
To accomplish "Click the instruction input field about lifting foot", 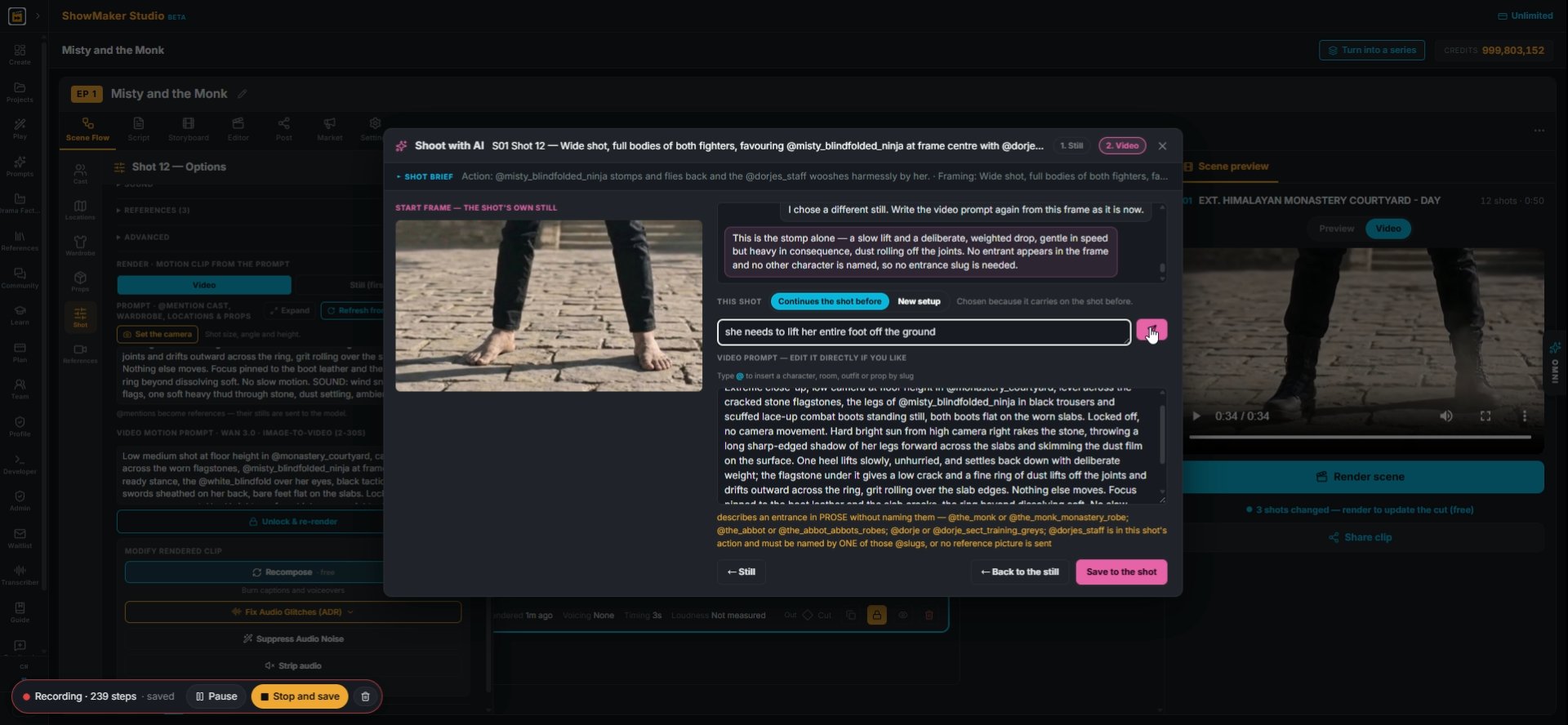I will coord(924,331).
